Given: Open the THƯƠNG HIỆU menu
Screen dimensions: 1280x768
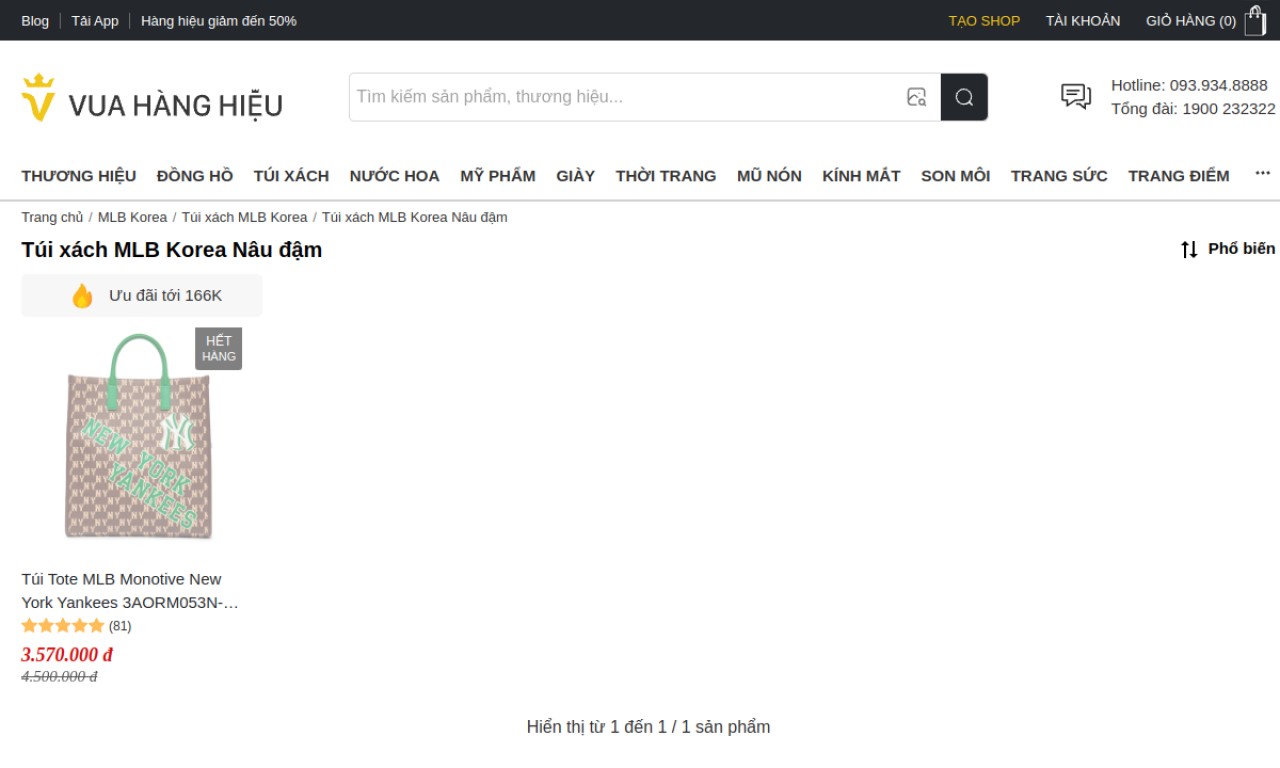Looking at the screenshot, I should coord(79,176).
